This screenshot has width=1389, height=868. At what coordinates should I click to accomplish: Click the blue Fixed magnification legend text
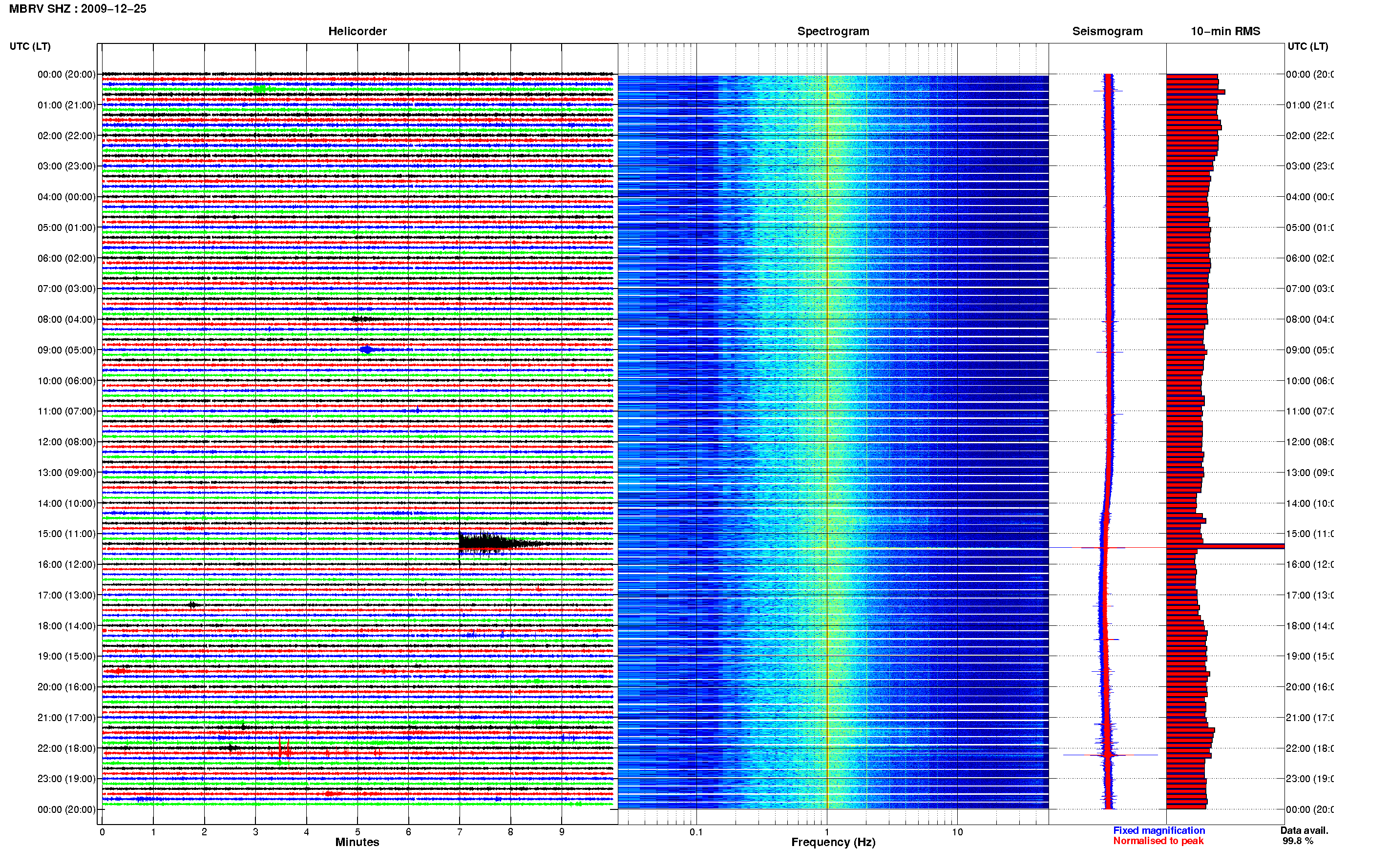click(x=1159, y=831)
